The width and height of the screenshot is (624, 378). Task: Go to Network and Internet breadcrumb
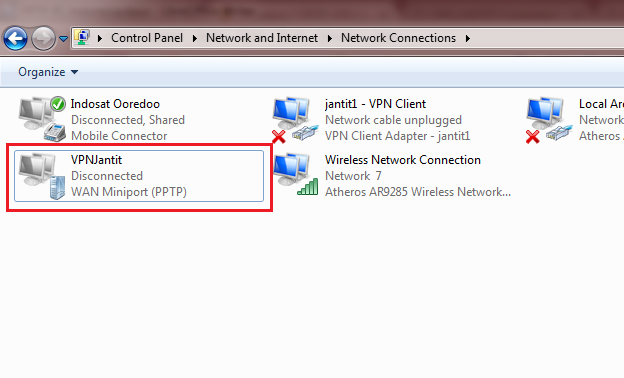point(261,38)
